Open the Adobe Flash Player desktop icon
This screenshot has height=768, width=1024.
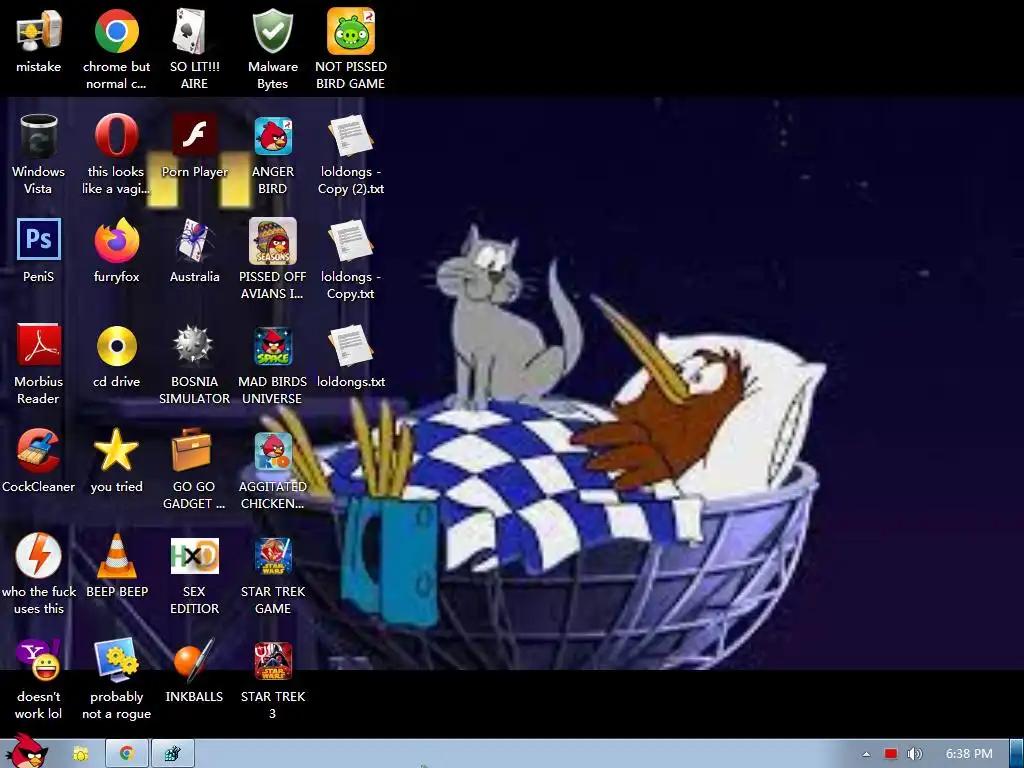[195, 136]
